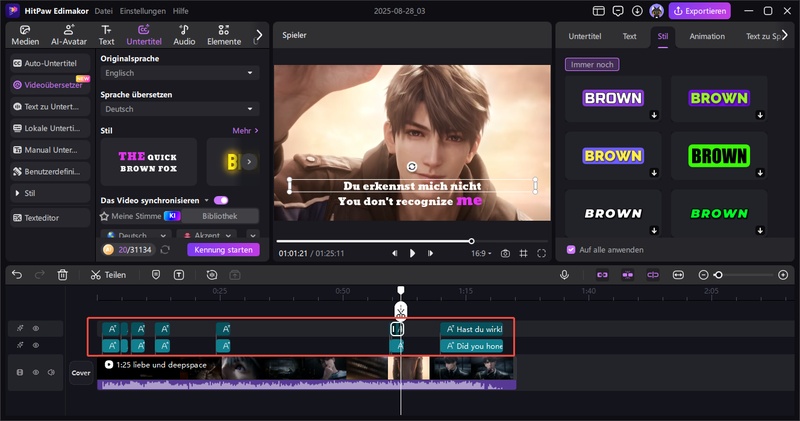This screenshot has width=800, height=421.
Task: Click Exportieren button
Action: 699,11
